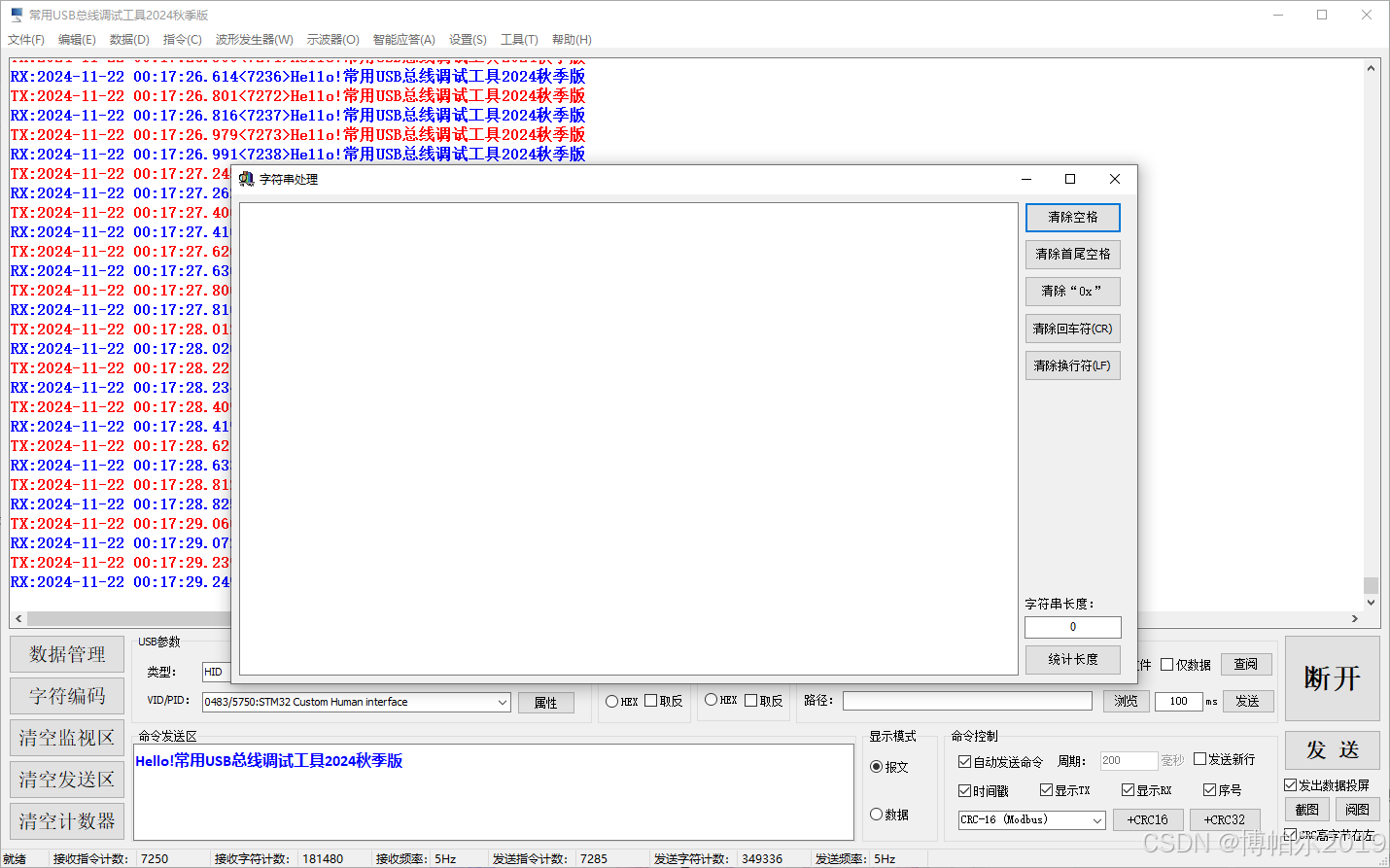Open the 波形发生器(W) menu
Image resolution: width=1390 pixels, height=868 pixels.
point(255,40)
